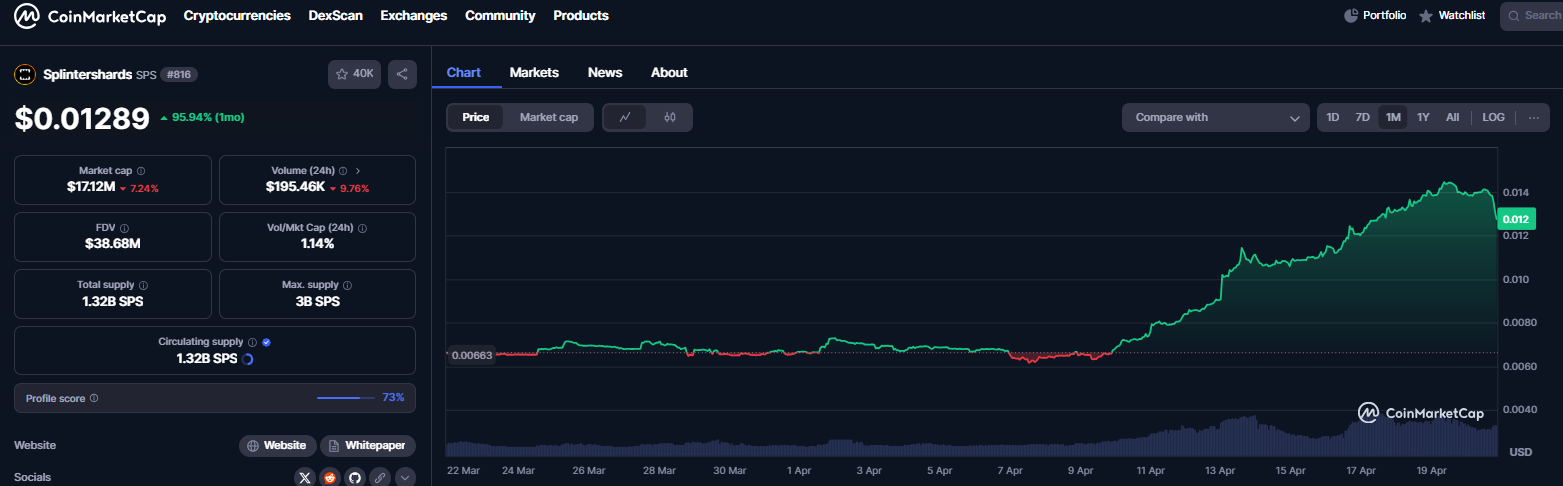
Task: Show Market cap info tooltip icon
Action: (141, 171)
